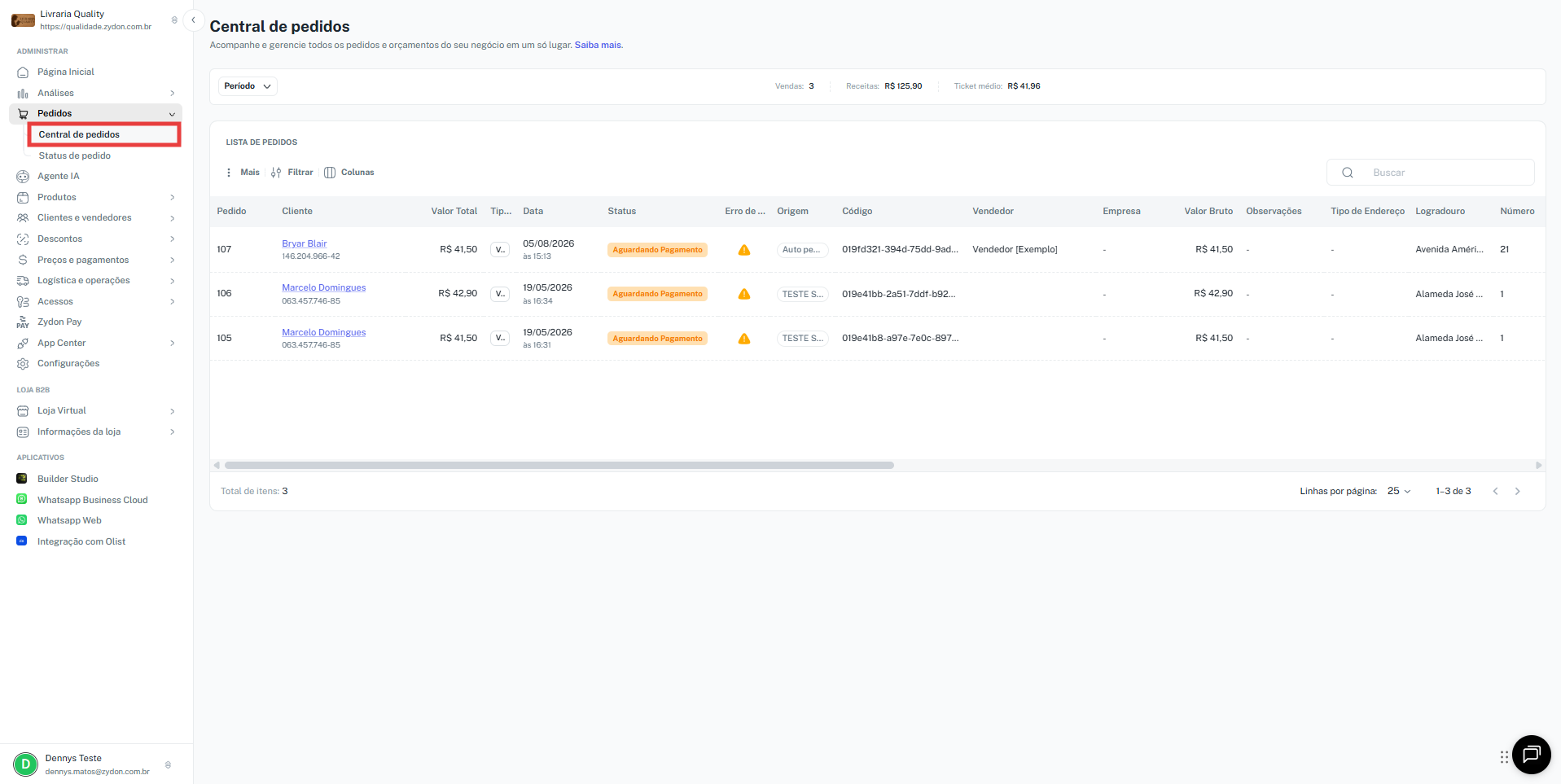Open Zydon Pay icon
Viewport: 1561px width, 784px height.
point(23,322)
